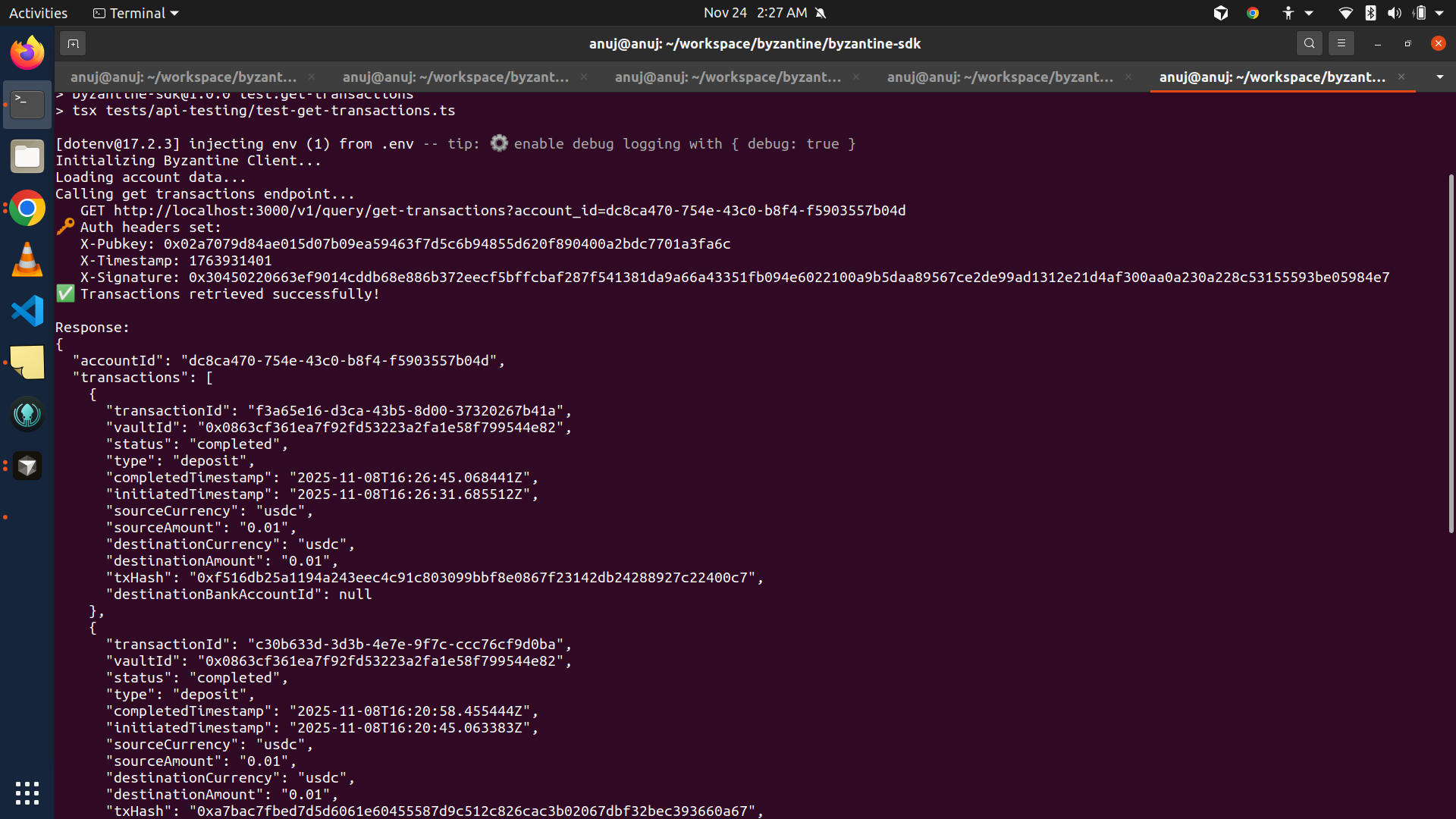
Task: Open the Terminal app menu dropdown
Action: tap(136, 13)
